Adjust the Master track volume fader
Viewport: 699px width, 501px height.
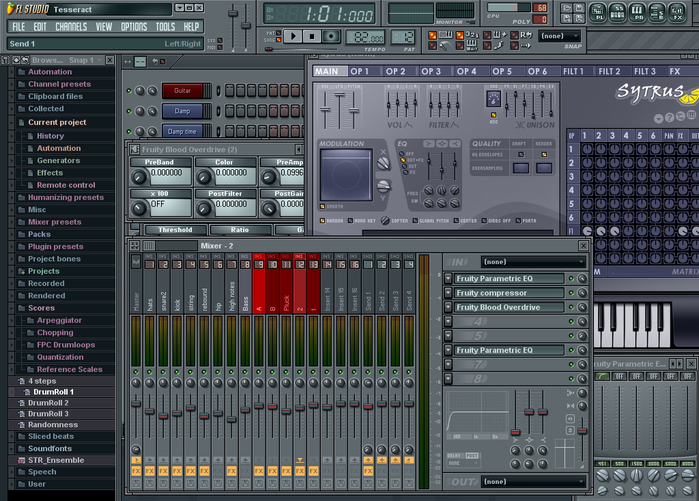click(x=136, y=403)
